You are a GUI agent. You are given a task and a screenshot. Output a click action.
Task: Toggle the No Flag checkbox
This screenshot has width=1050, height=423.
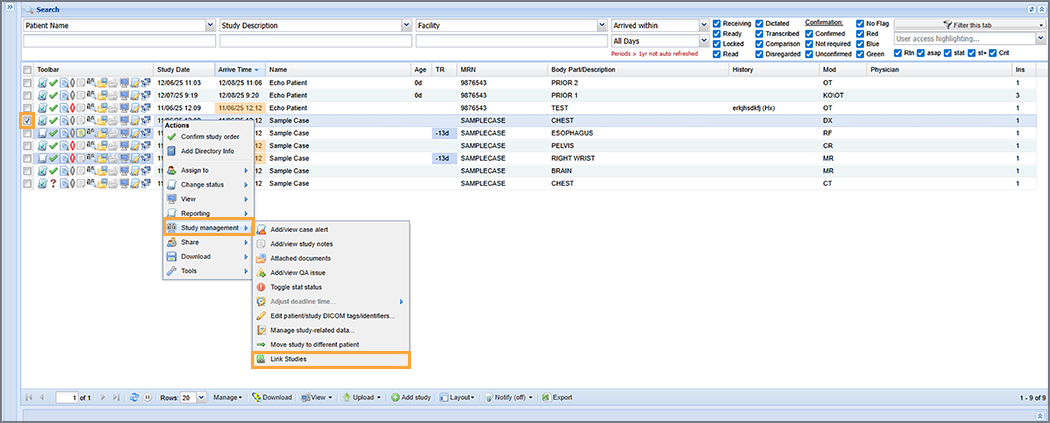(860, 23)
